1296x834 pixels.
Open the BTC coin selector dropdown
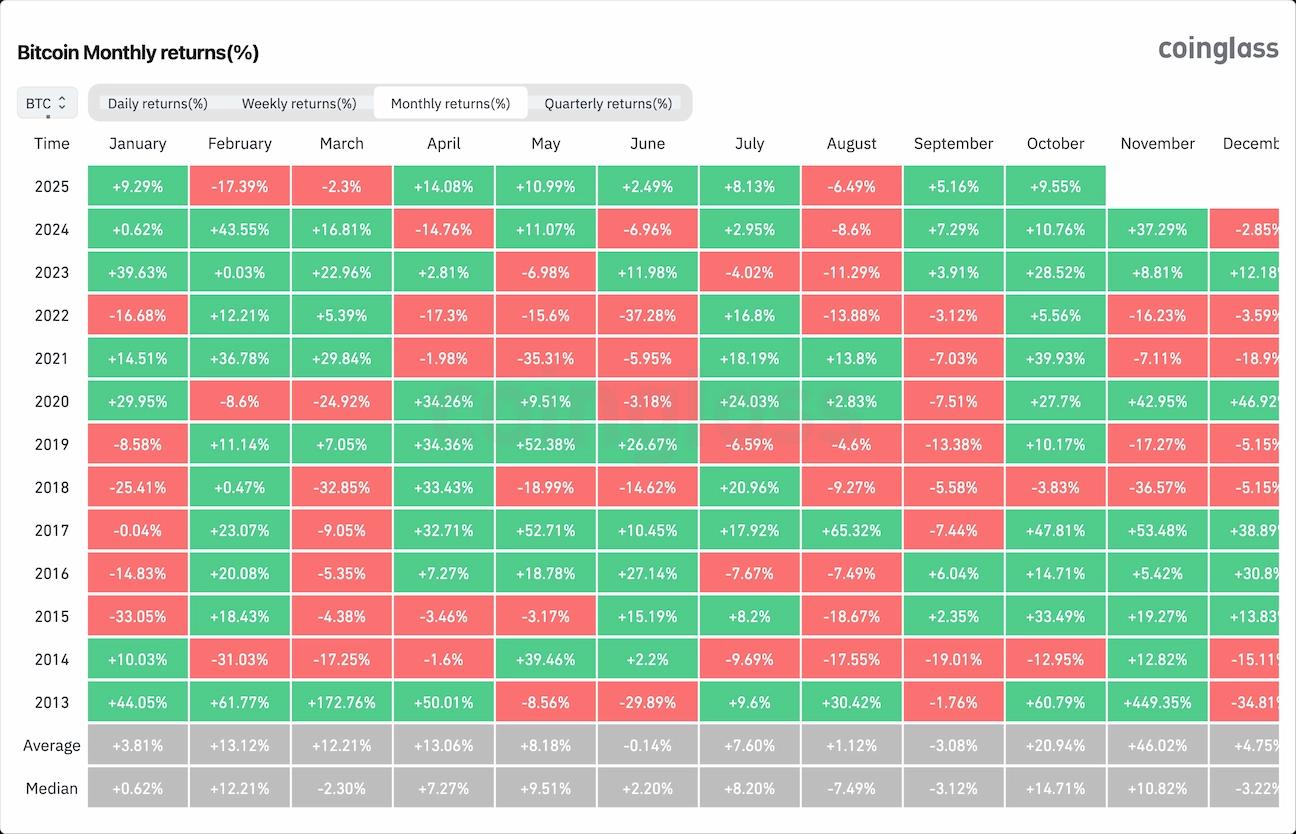click(x=47, y=103)
